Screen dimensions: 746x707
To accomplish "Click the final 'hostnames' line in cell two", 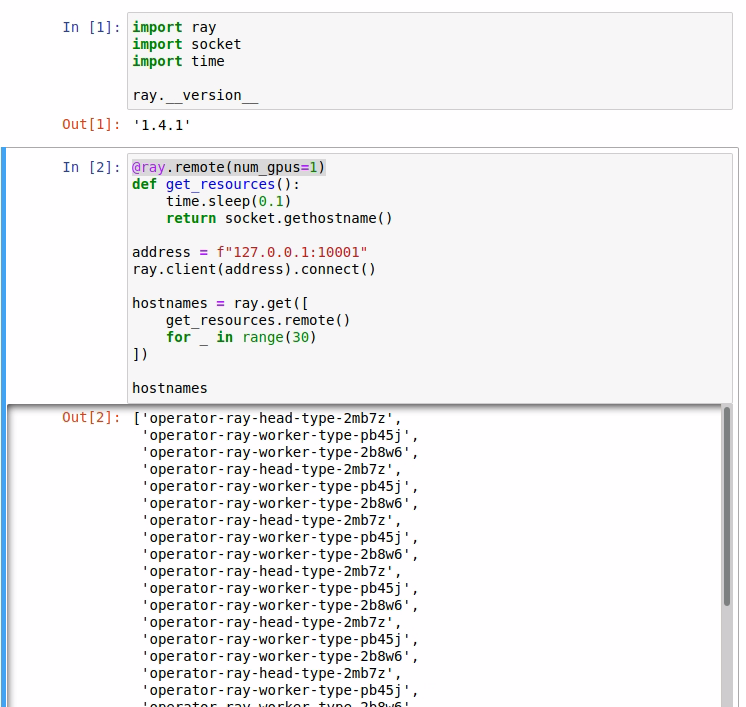I will coord(170,389).
